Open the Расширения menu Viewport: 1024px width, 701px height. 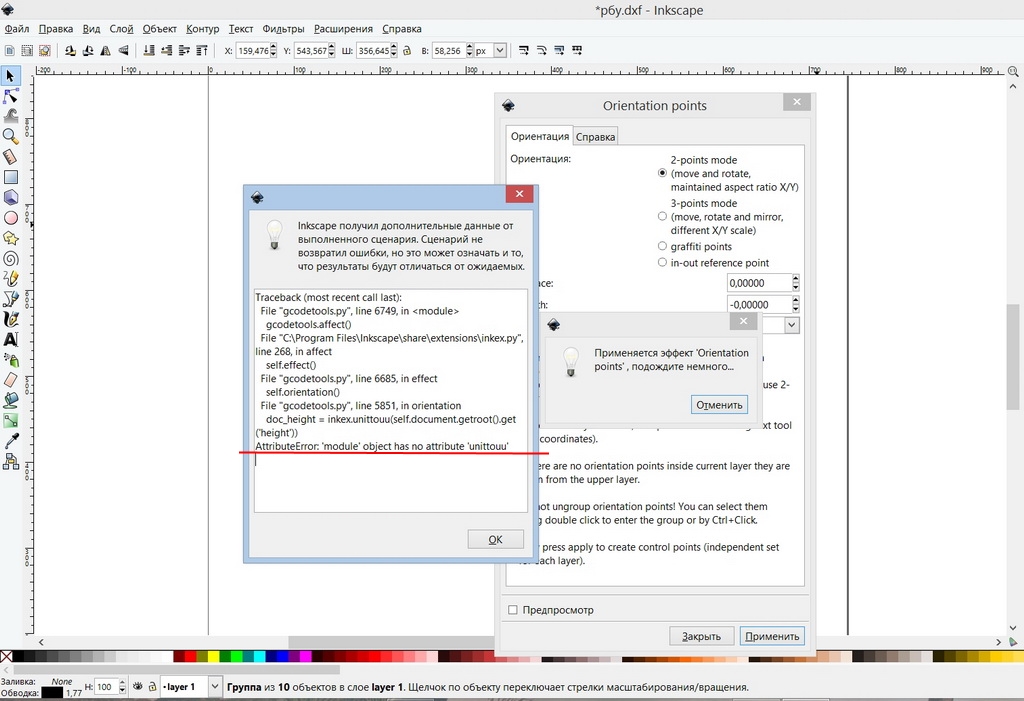[x=344, y=29]
